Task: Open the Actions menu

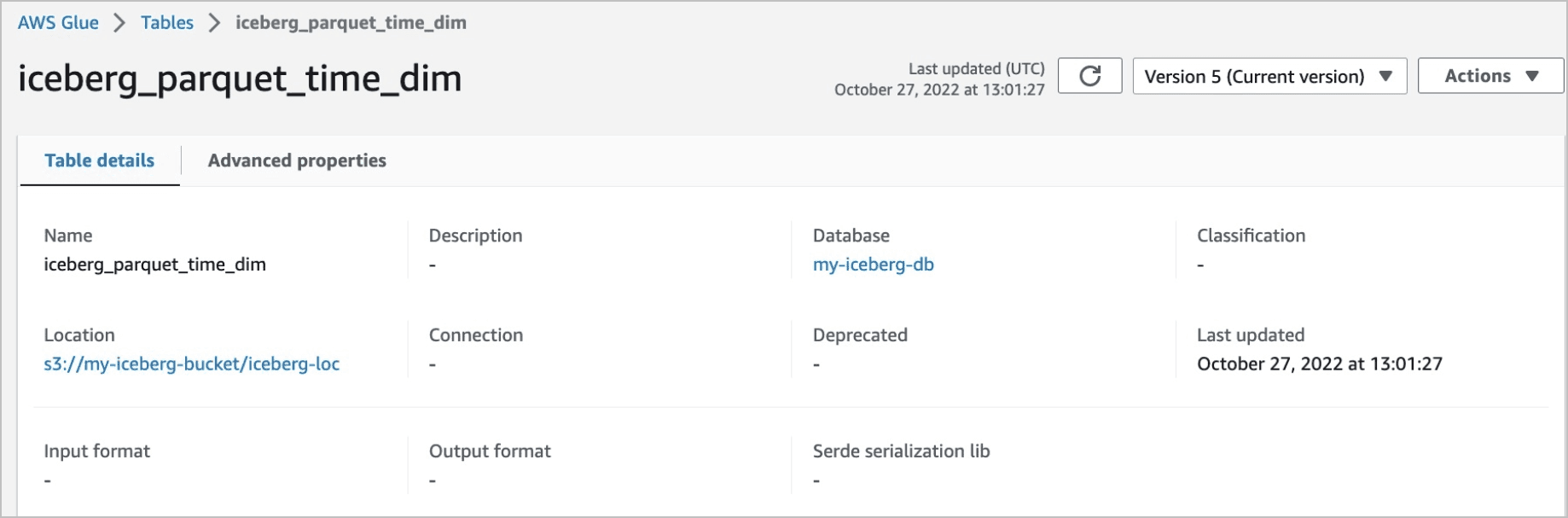Action: 1489,75
